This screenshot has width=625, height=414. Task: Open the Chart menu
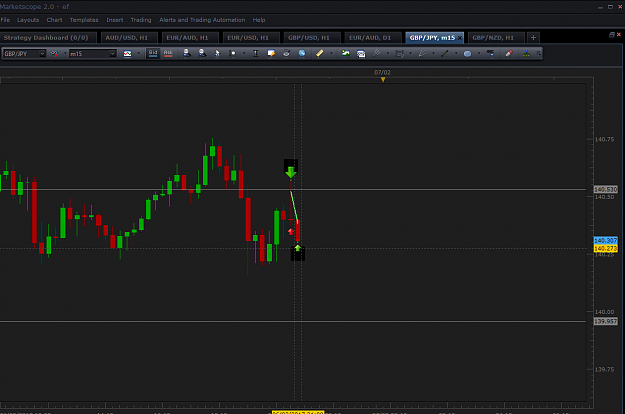[x=54, y=20]
